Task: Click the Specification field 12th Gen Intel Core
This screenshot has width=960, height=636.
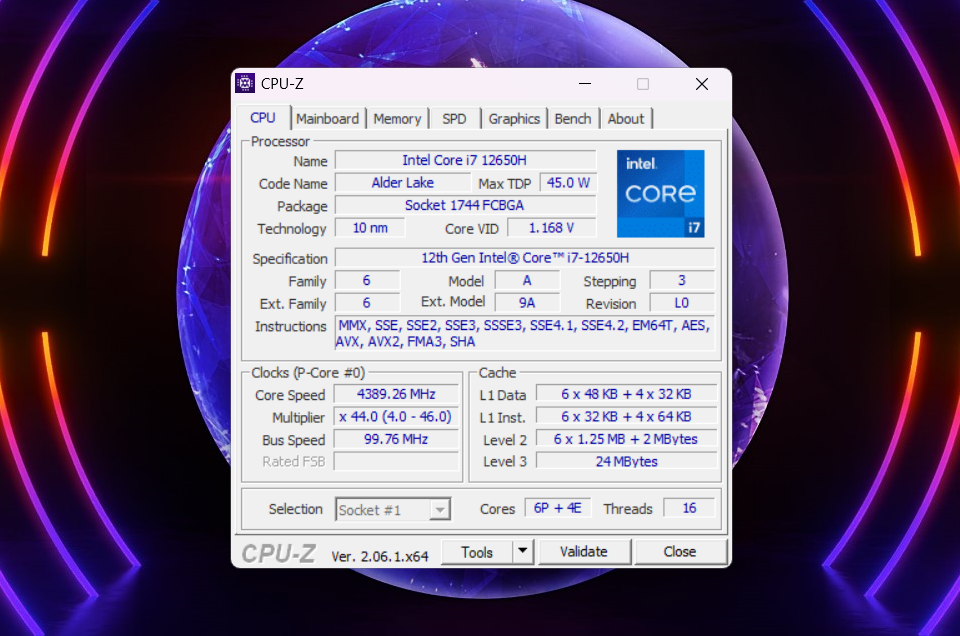Action: (525, 258)
